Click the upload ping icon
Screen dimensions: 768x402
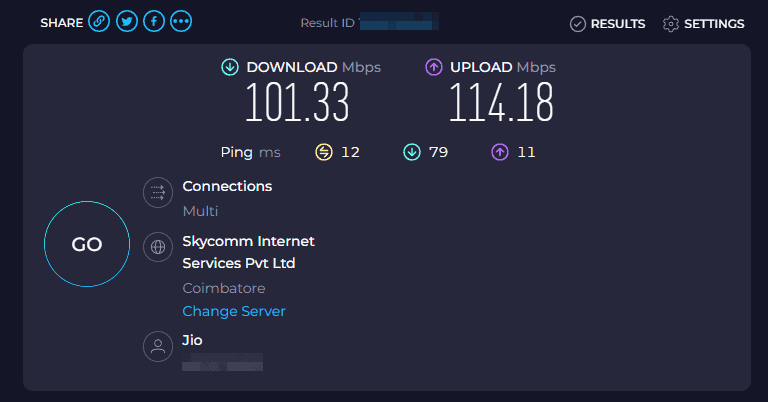(x=499, y=152)
